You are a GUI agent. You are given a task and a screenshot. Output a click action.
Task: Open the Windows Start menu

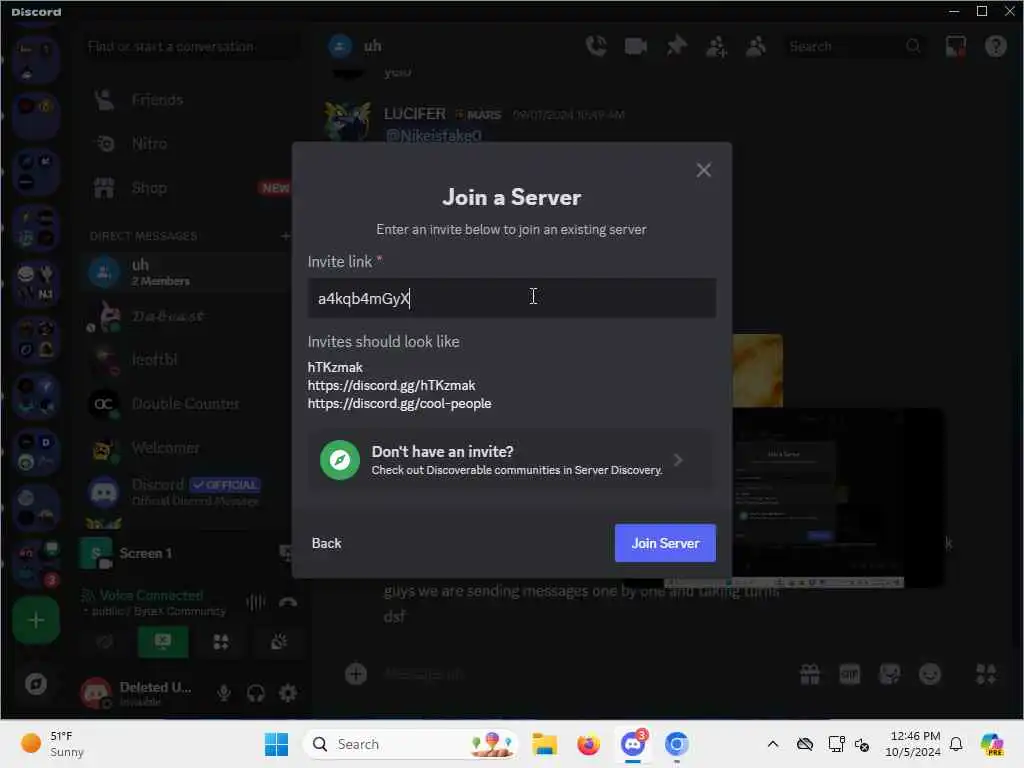click(x=276, y=744)
